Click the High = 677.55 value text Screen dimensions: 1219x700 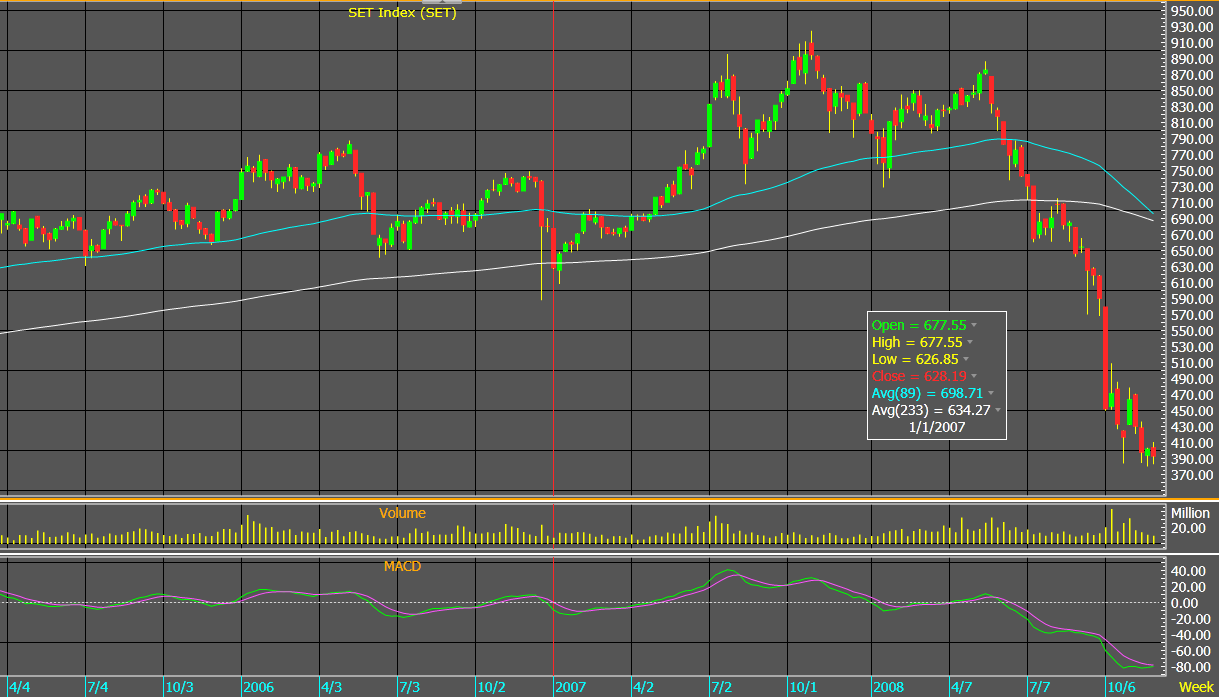point(918,342)
